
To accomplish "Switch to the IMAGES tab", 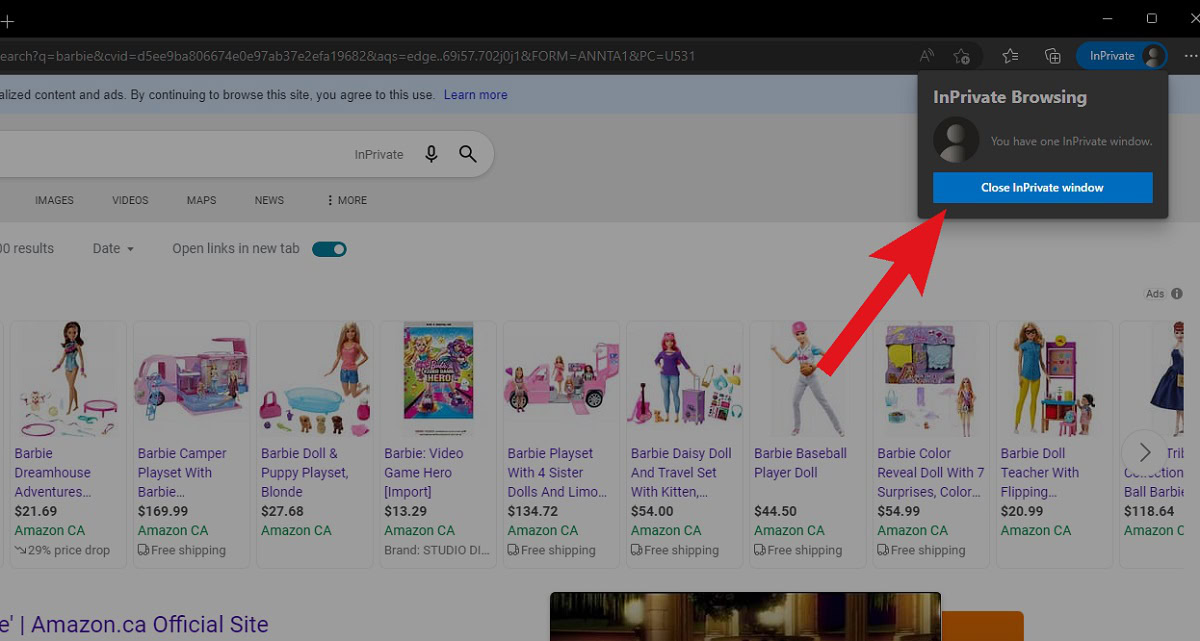I will (x=54, y=200).
